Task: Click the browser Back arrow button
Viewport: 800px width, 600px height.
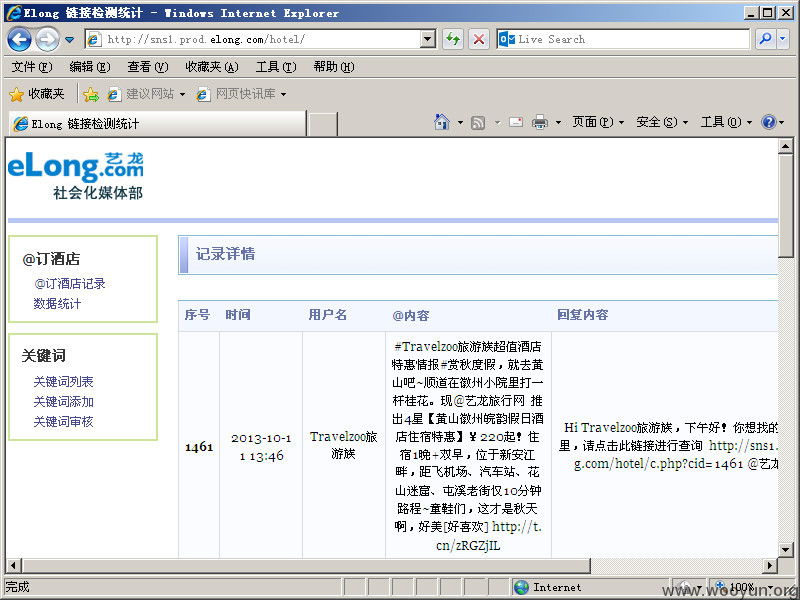Action: tap(19, 39)
